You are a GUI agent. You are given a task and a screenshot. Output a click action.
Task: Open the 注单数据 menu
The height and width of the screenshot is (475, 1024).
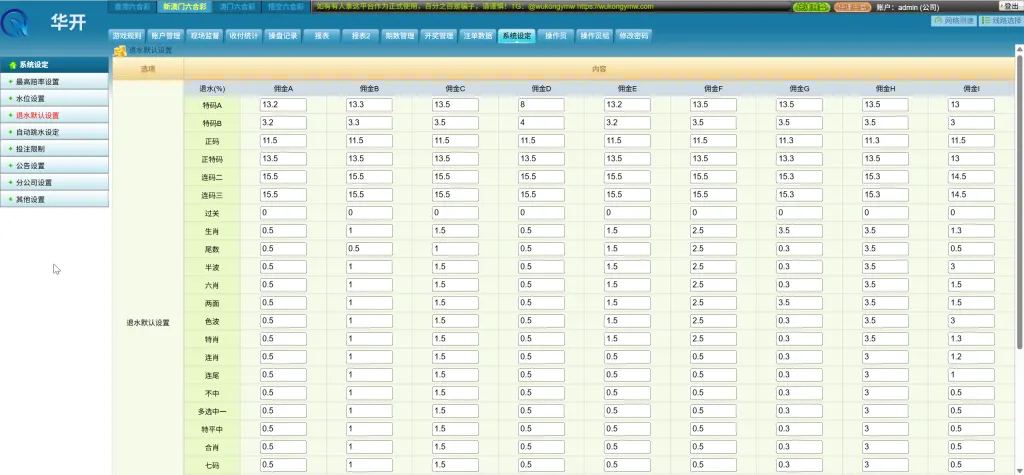(x=477, y=36)
